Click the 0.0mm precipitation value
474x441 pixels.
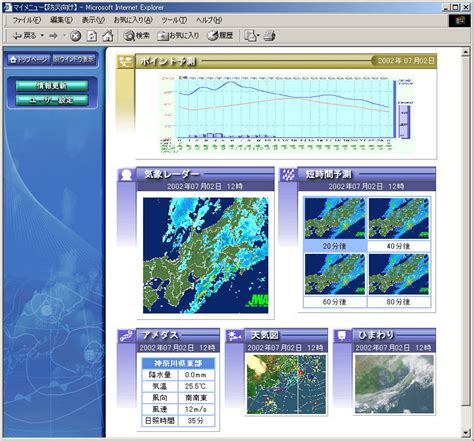195,375
